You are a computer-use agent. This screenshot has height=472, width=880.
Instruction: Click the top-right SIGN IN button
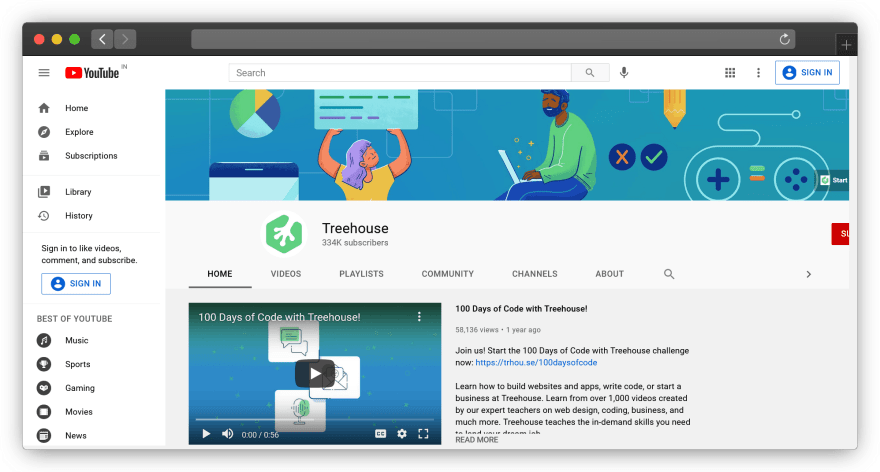tap(807, 72)
